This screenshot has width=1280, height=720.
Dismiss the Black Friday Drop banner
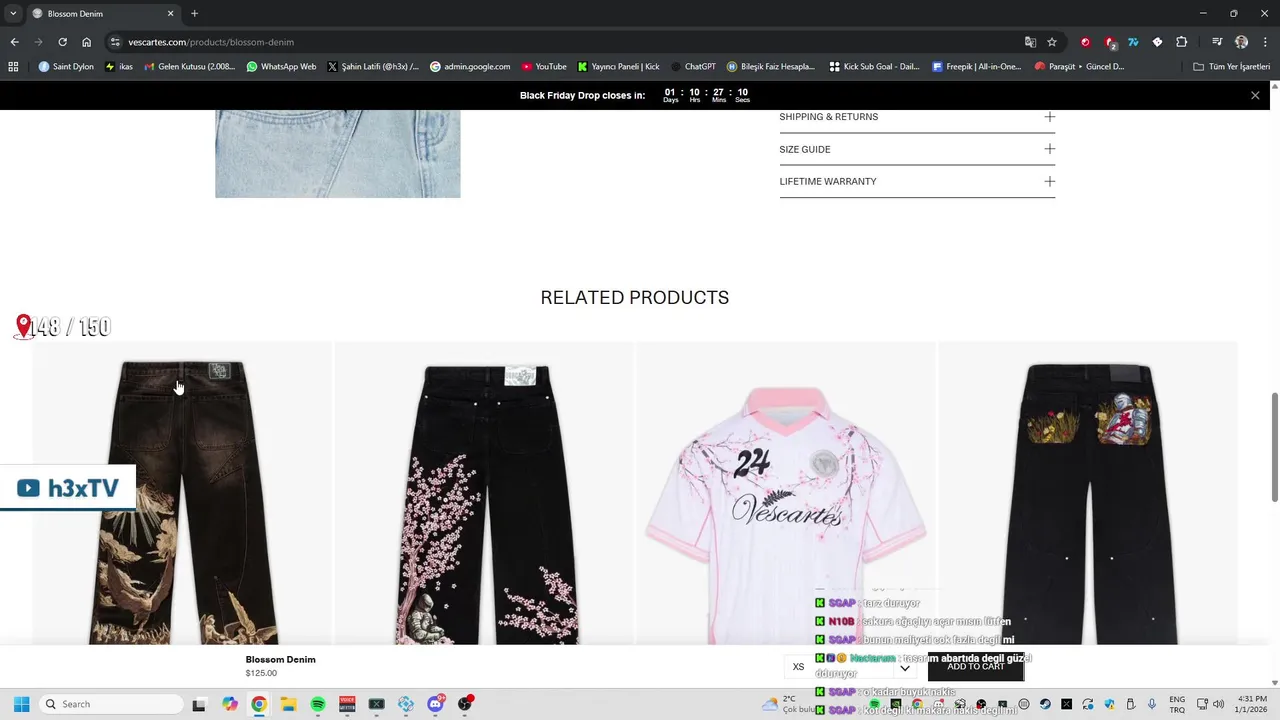pyautogui.click(x=1255, y=95)
